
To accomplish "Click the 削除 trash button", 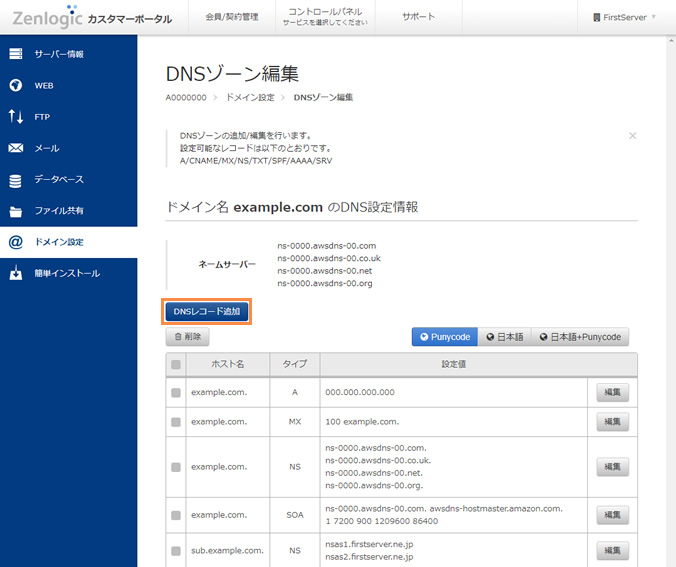I will point(187,338).
